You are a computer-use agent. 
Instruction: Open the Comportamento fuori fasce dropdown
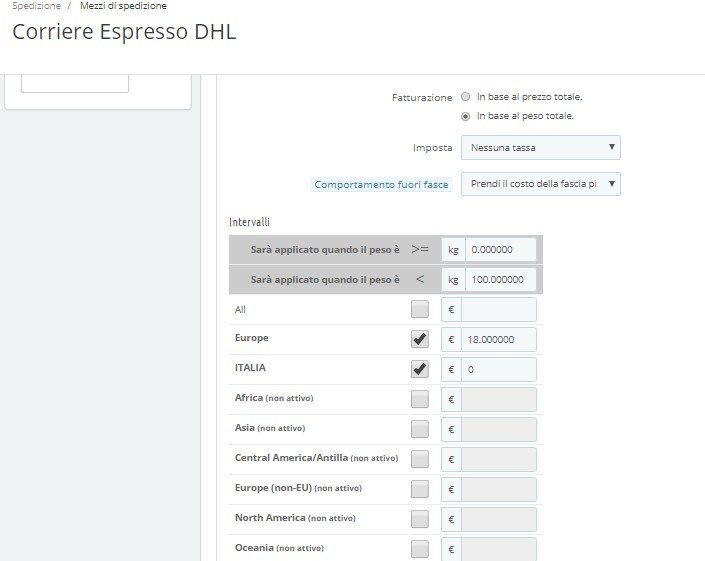click(x=541, y=184)
